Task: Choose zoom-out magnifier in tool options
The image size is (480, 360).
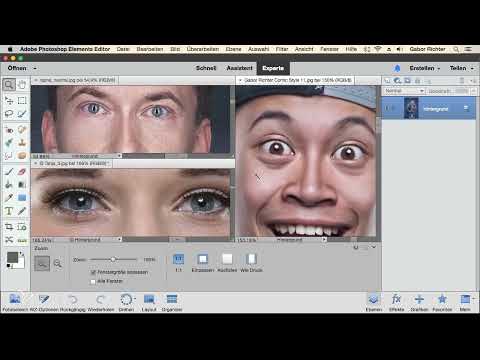Action: (58, 263)
